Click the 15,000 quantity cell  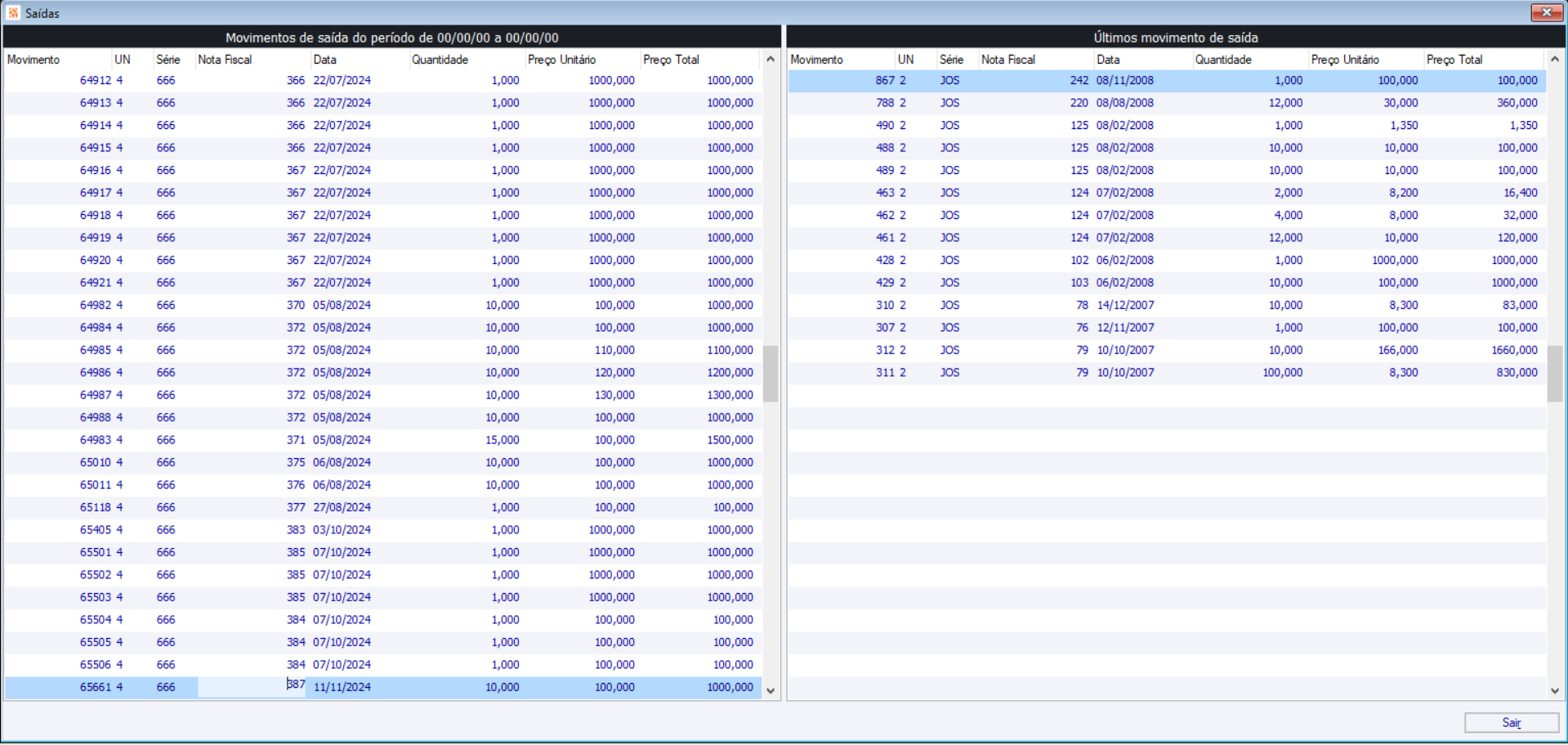click(x=503, y=440)
